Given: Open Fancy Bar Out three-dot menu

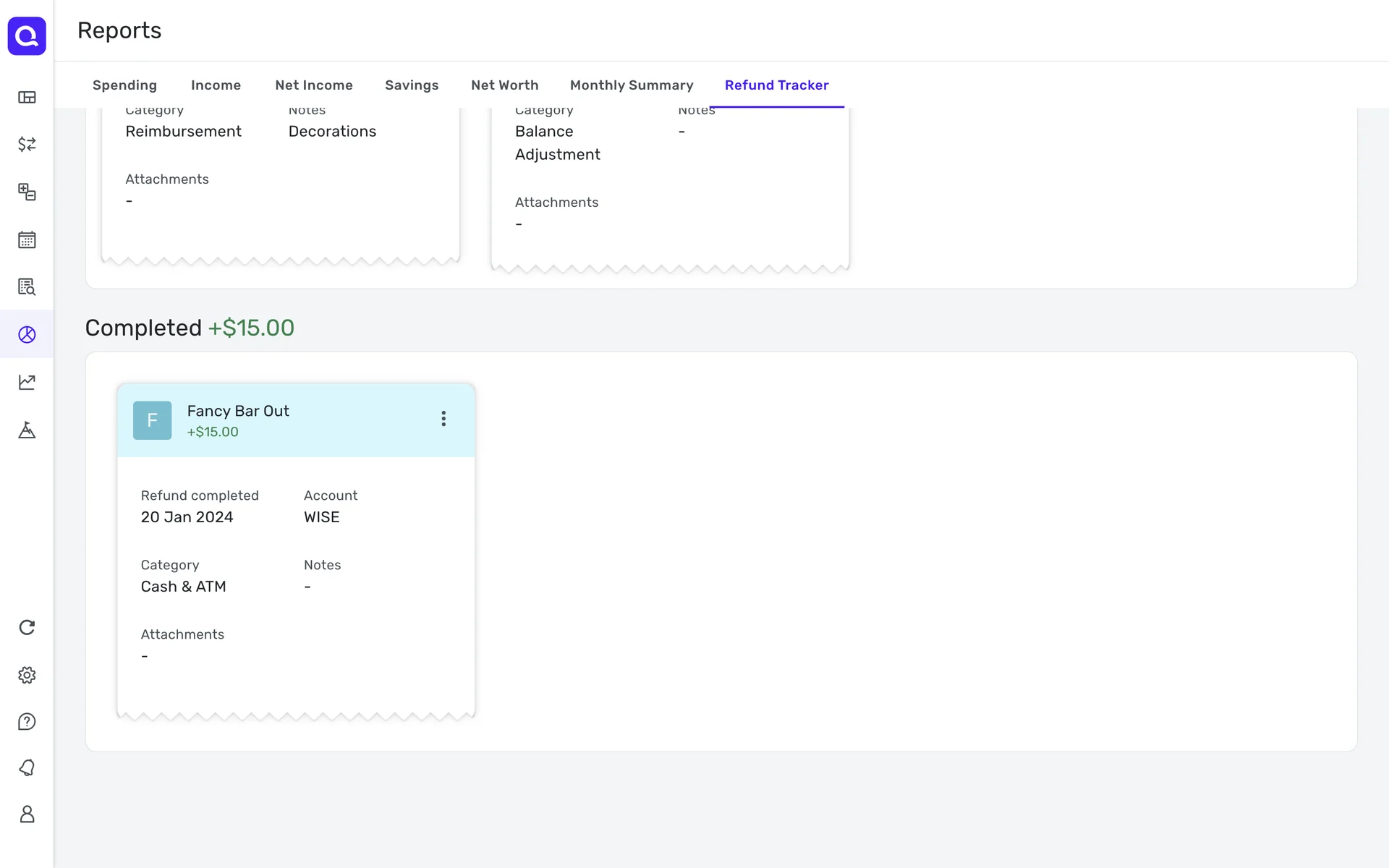Looking at the screenshot, I should point(443,419).
